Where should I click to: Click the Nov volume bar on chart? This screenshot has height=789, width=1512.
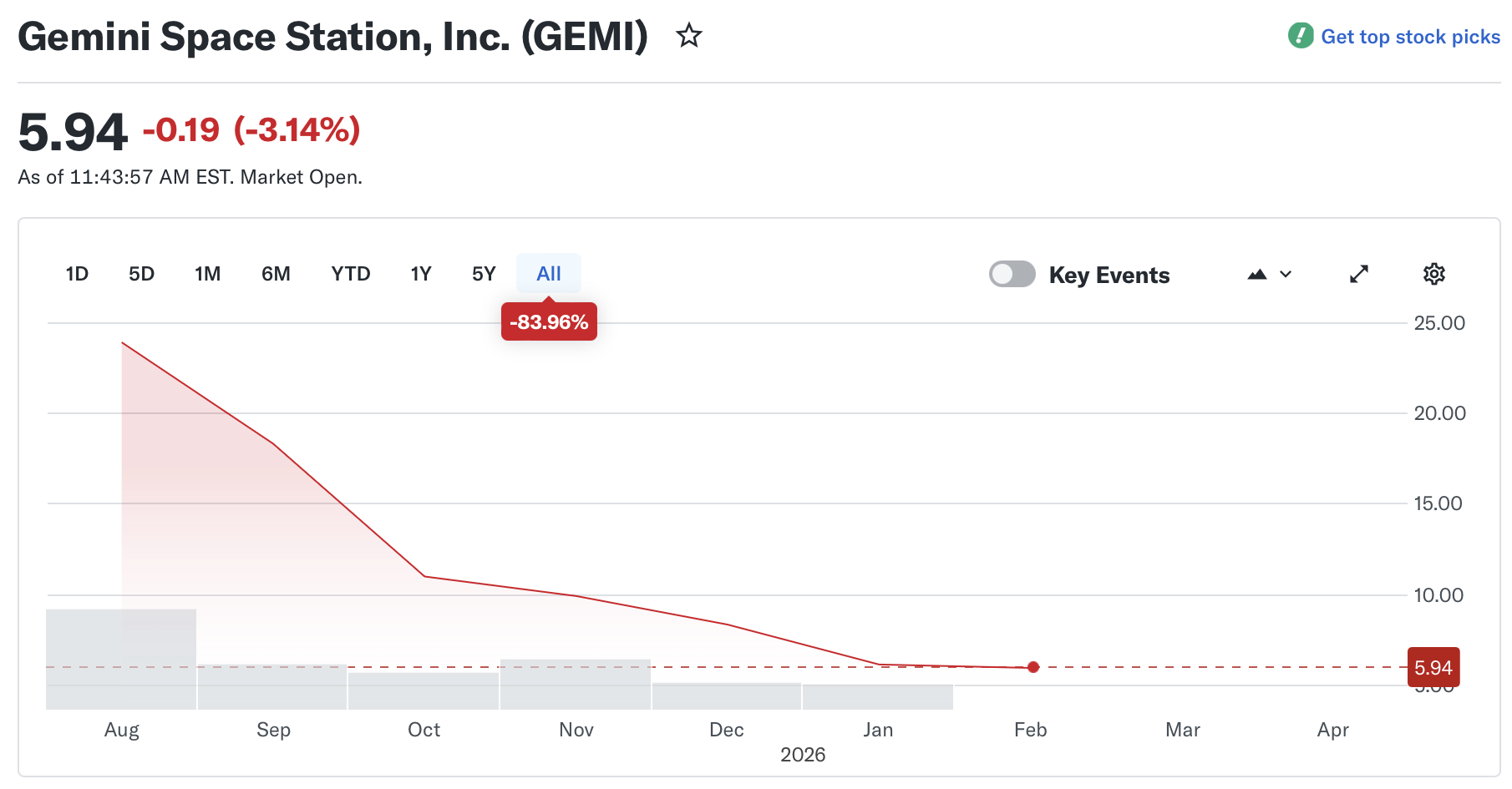point(576,685)
